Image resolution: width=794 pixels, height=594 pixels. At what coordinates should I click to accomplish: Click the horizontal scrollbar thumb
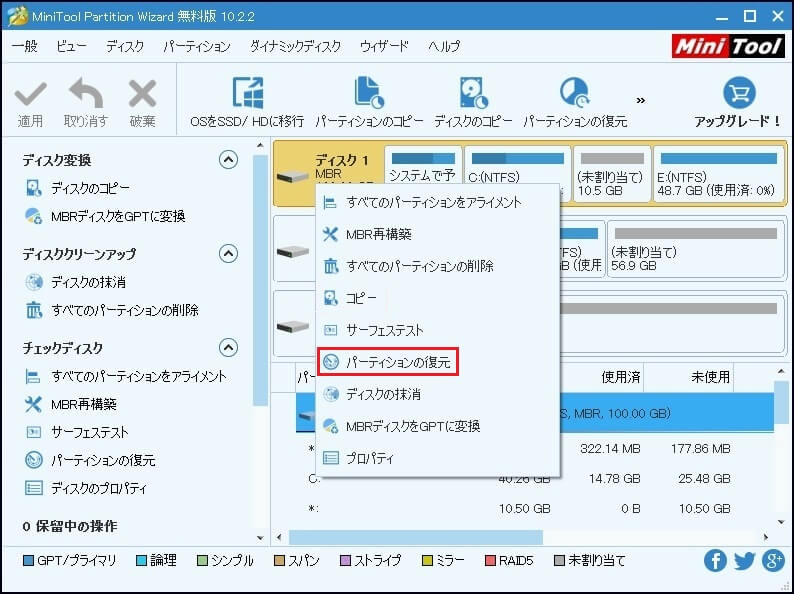[x=416, y=537]
